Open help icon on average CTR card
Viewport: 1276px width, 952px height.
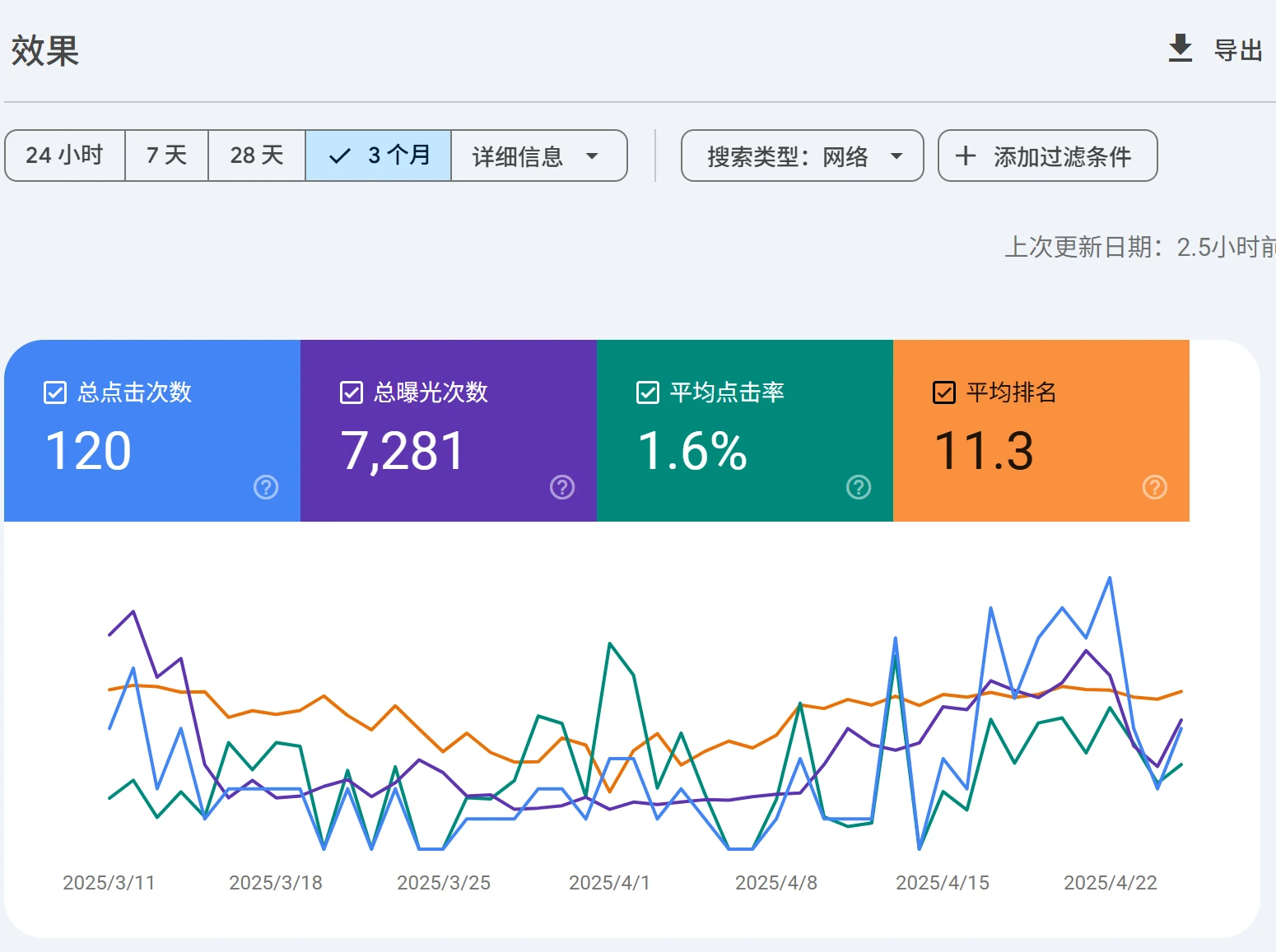[x=859, y=487]
